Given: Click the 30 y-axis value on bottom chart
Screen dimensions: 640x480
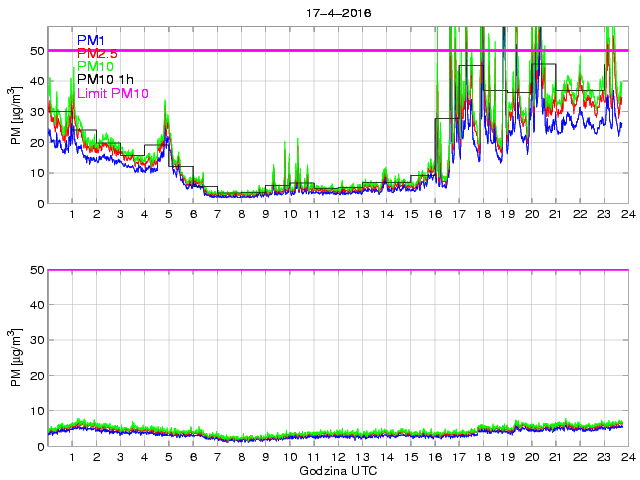Looking at the screenshot, I should click(35, 340).
